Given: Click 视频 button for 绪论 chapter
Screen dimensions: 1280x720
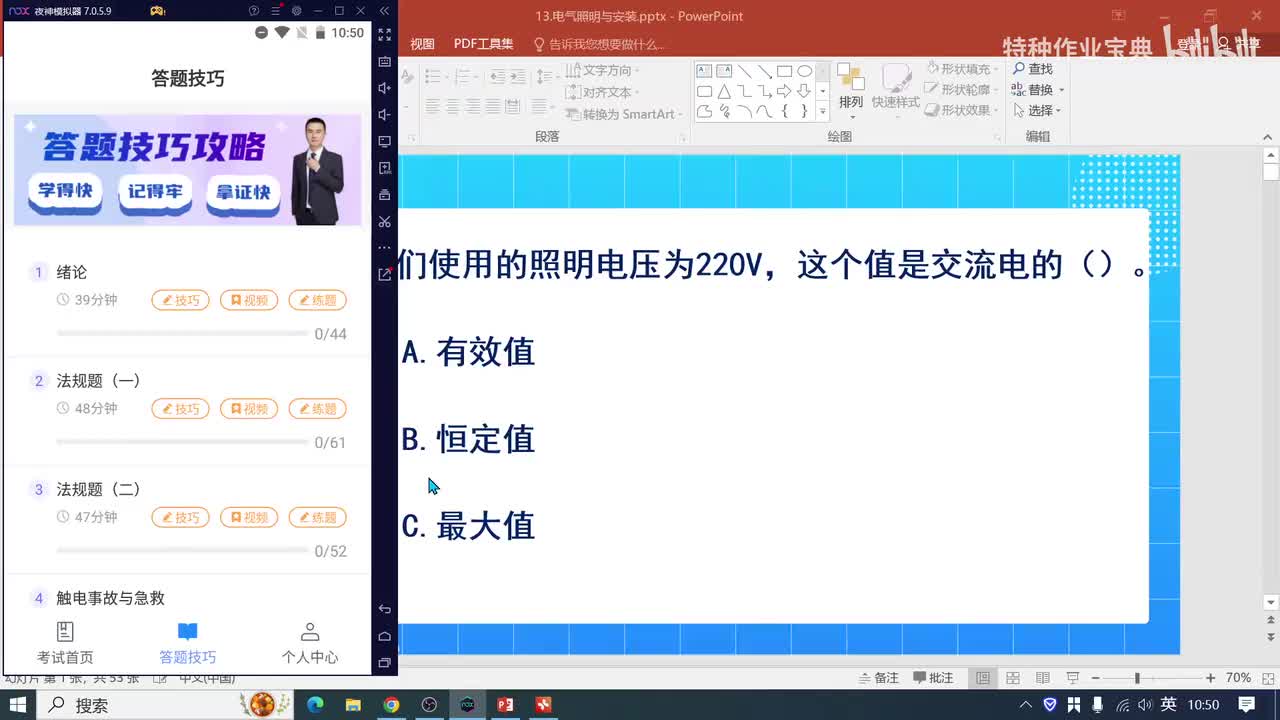Looking at the screenshot, I should pos(249,300).
